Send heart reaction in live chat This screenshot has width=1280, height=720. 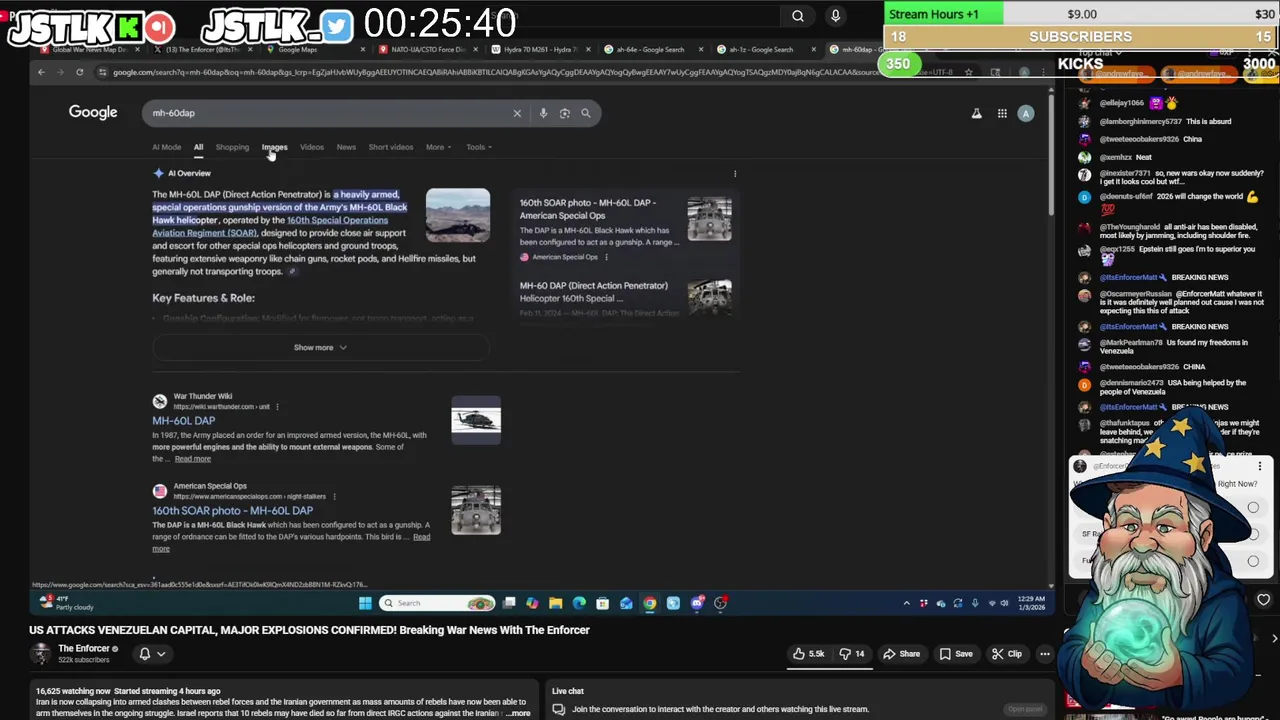tap(1263, 600)
